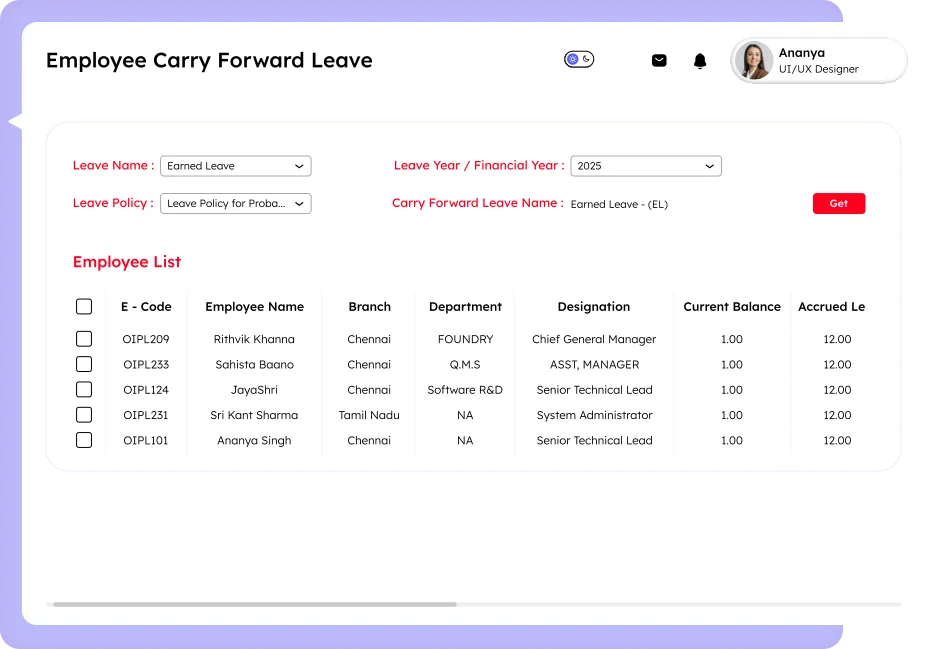
Task: Click the Earned Leave - (EL) carry forward name
Action: click(x=618, y=204)
